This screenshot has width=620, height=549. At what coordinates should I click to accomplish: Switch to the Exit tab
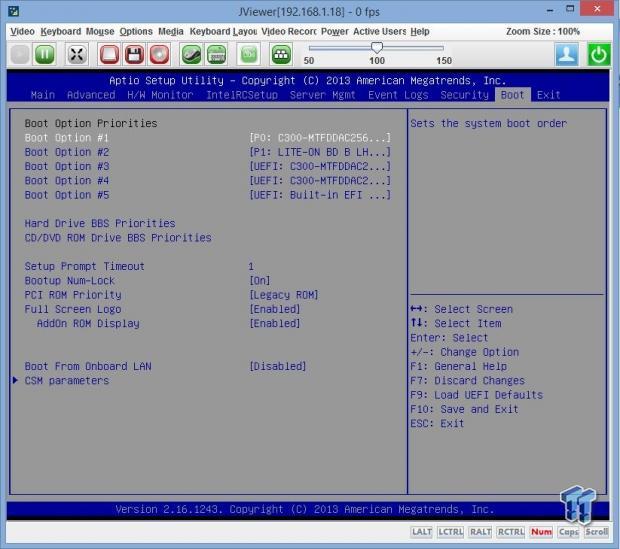click(x=548, y=95)
